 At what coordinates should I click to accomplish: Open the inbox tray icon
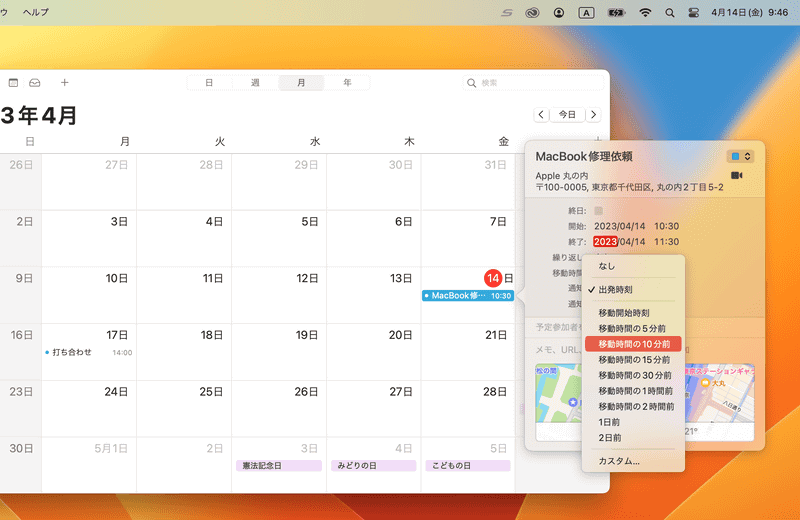[35, 83]
